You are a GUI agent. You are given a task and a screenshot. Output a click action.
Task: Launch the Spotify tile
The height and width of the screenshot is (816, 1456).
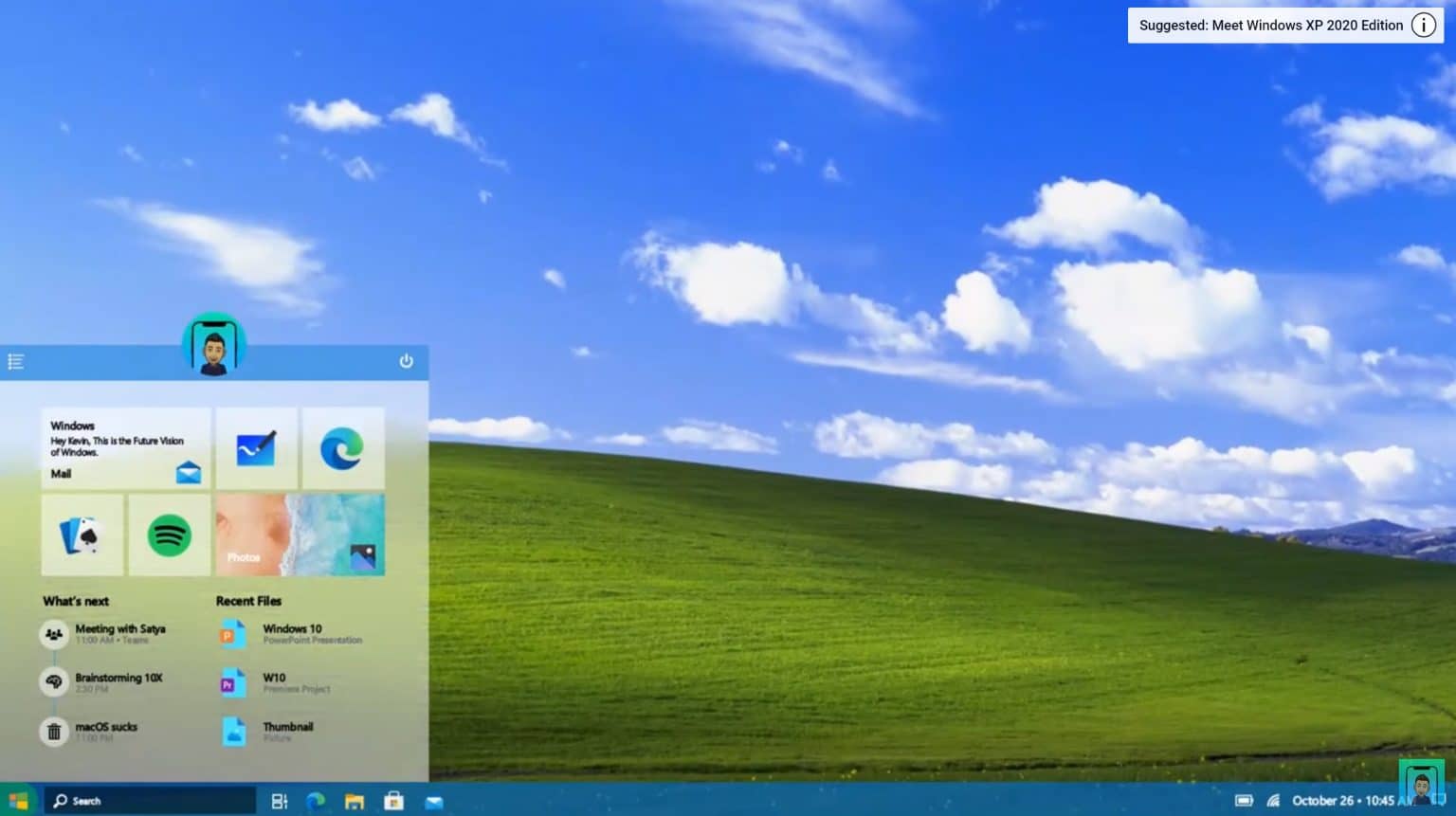coord(169,535)
